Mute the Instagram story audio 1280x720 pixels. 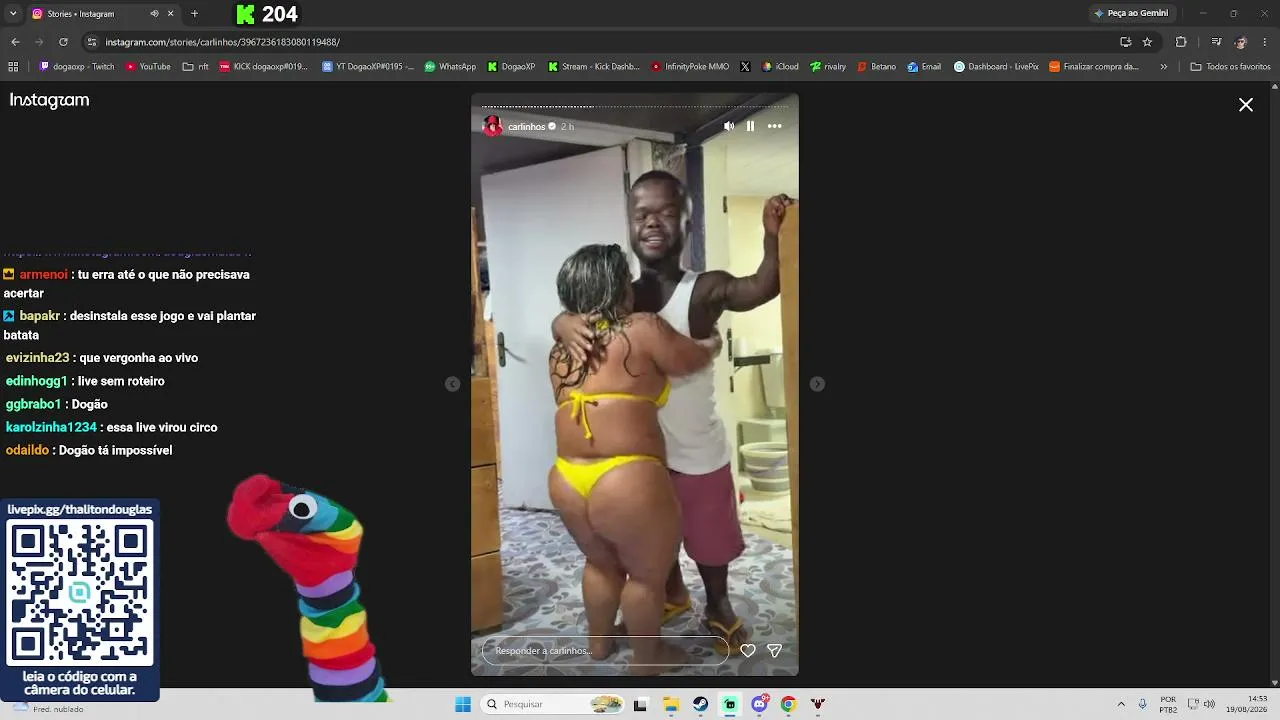point(728,126)
